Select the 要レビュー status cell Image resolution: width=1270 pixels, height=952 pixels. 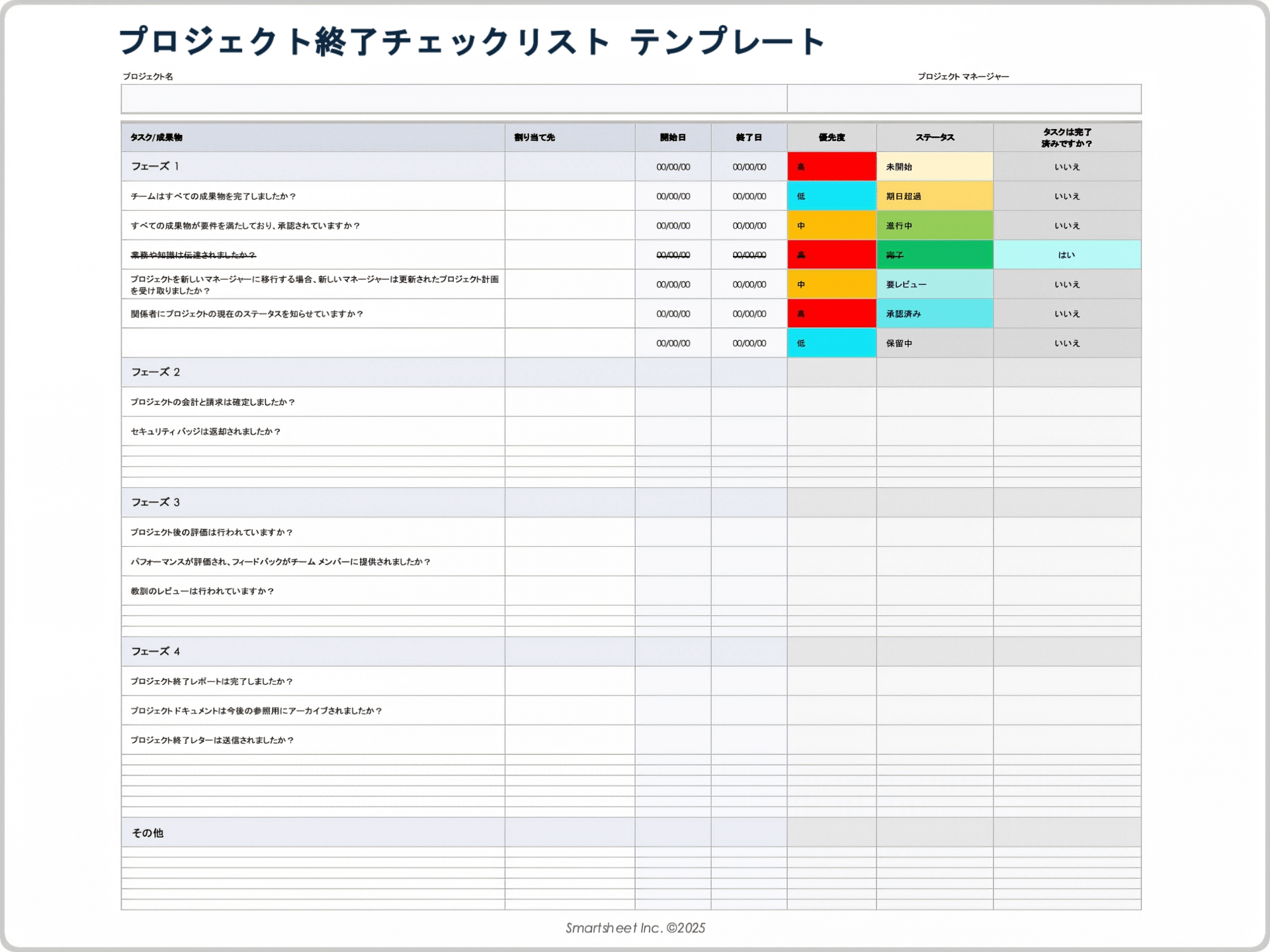pyautogui.click(x=934, y=284)
